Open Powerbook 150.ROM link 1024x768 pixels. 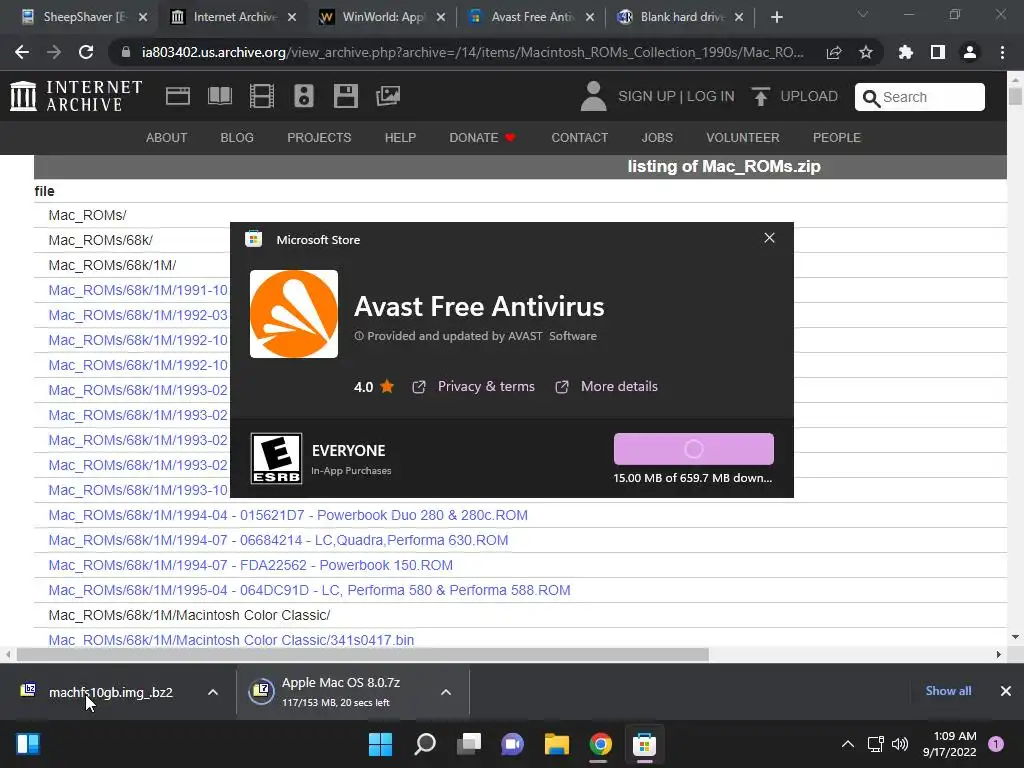coord(251,565)
